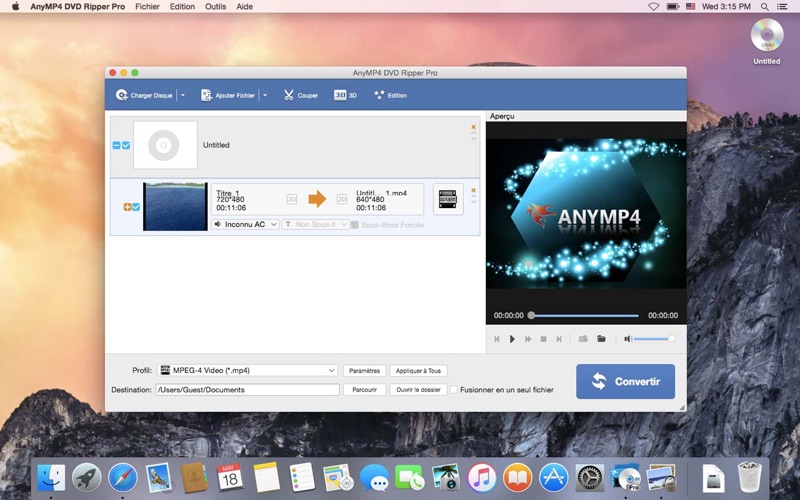The height and width of the screenshot is (500, 800).
Task: Click the Untitled disc thumbnail
Action: [165, 145]
